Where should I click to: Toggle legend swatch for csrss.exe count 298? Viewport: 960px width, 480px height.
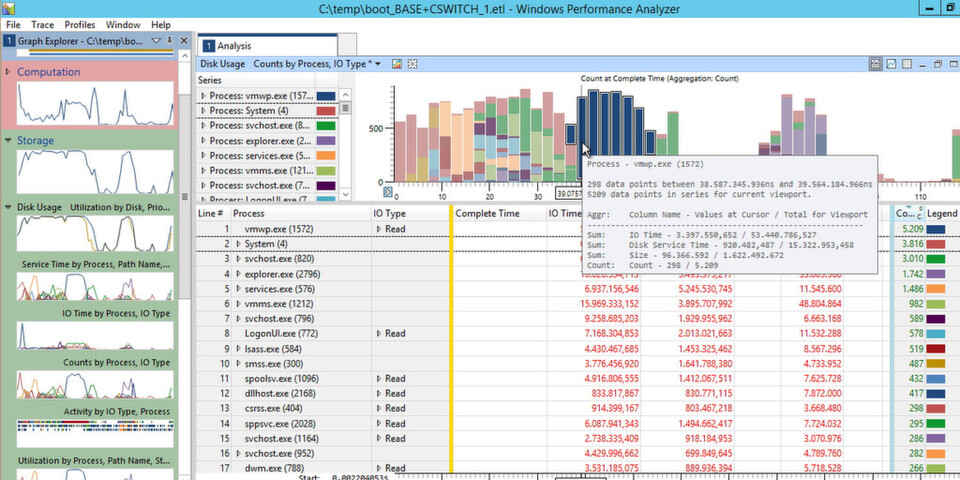936,408
